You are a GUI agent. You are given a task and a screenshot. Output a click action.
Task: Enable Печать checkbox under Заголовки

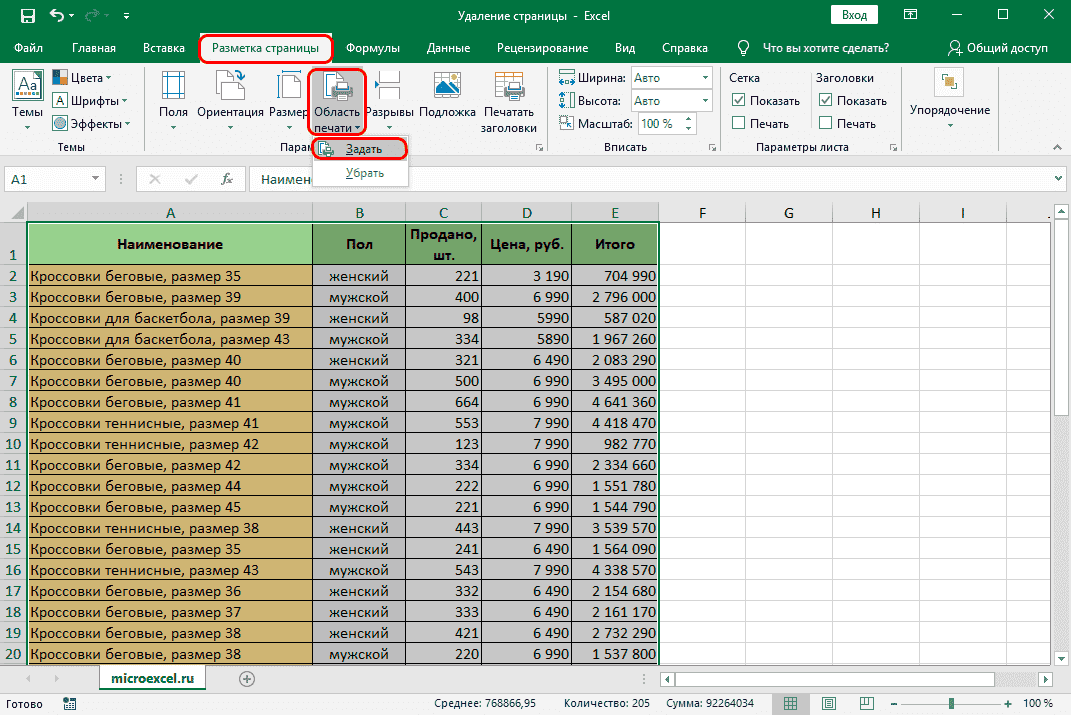pos(825,123)
